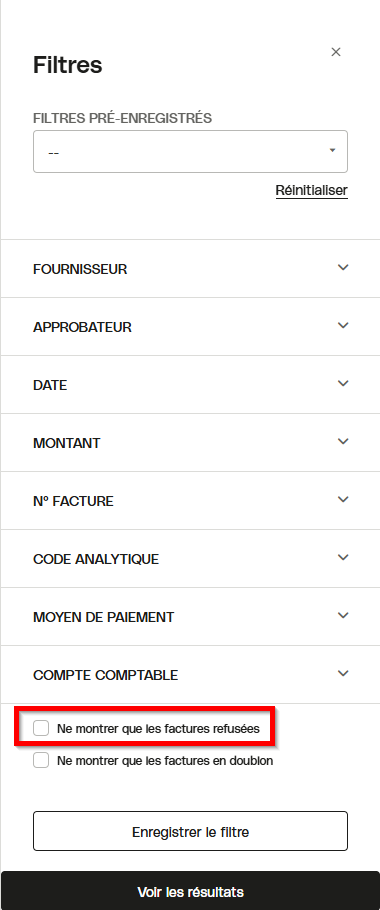This screenshot has width=380, height=910.
Task: Expand the MONTANT section label
Action: pos(67,443)
